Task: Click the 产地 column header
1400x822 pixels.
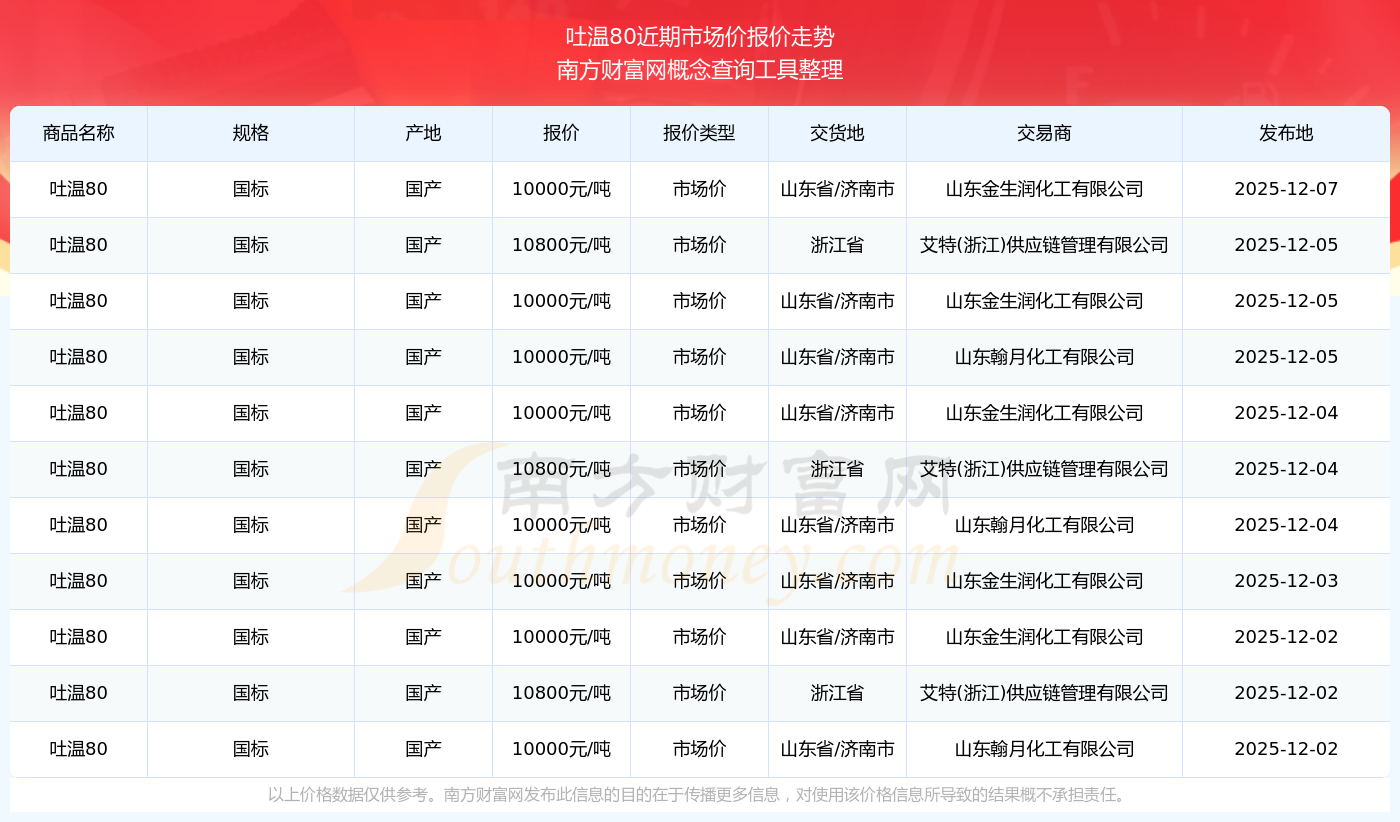Action: [x=423, y=133]
